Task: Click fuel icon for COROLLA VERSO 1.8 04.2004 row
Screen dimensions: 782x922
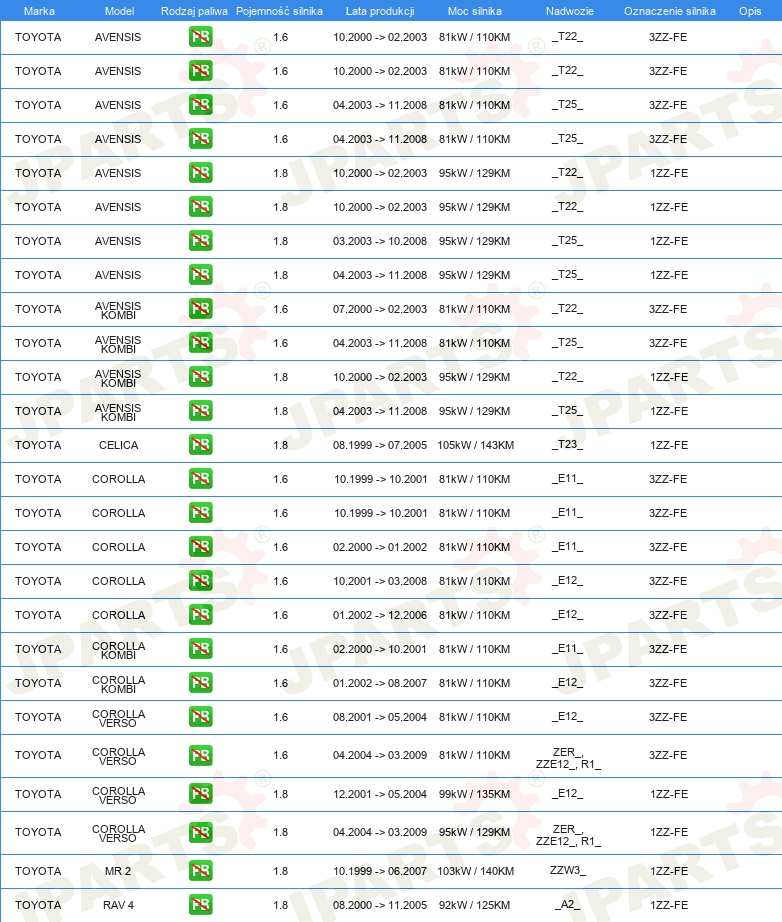Action: click(200, 832)
